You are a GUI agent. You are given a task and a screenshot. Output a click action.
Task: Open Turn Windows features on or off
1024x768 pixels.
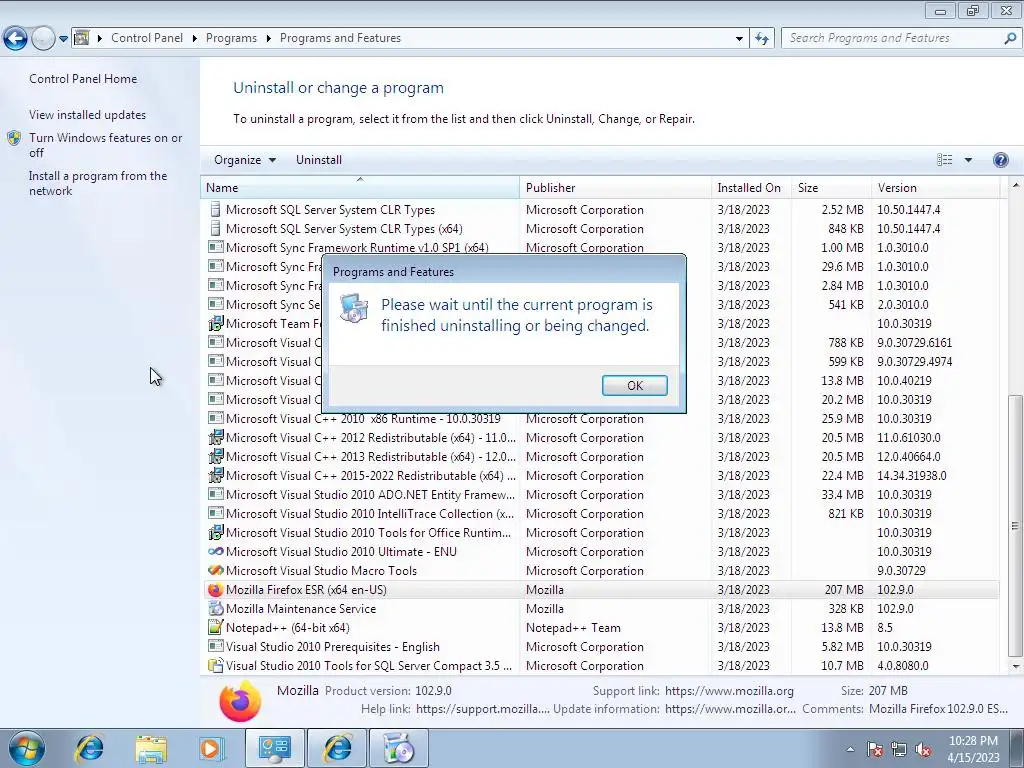(x=106, y=145)
